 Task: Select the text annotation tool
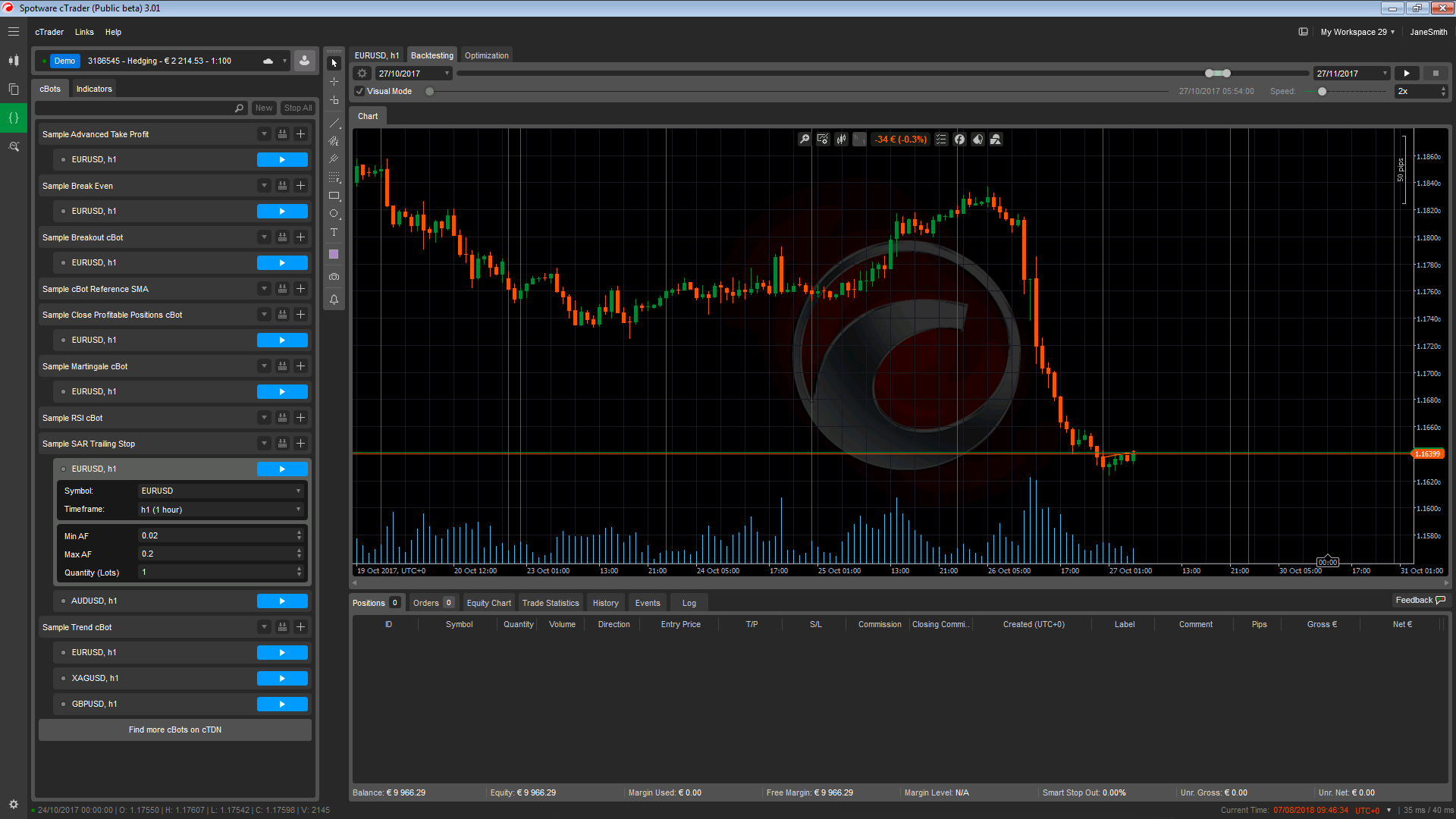click(334, 232)
